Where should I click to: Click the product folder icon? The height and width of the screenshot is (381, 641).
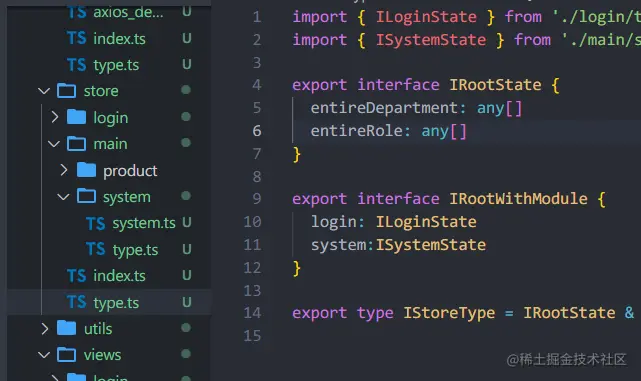86,170
